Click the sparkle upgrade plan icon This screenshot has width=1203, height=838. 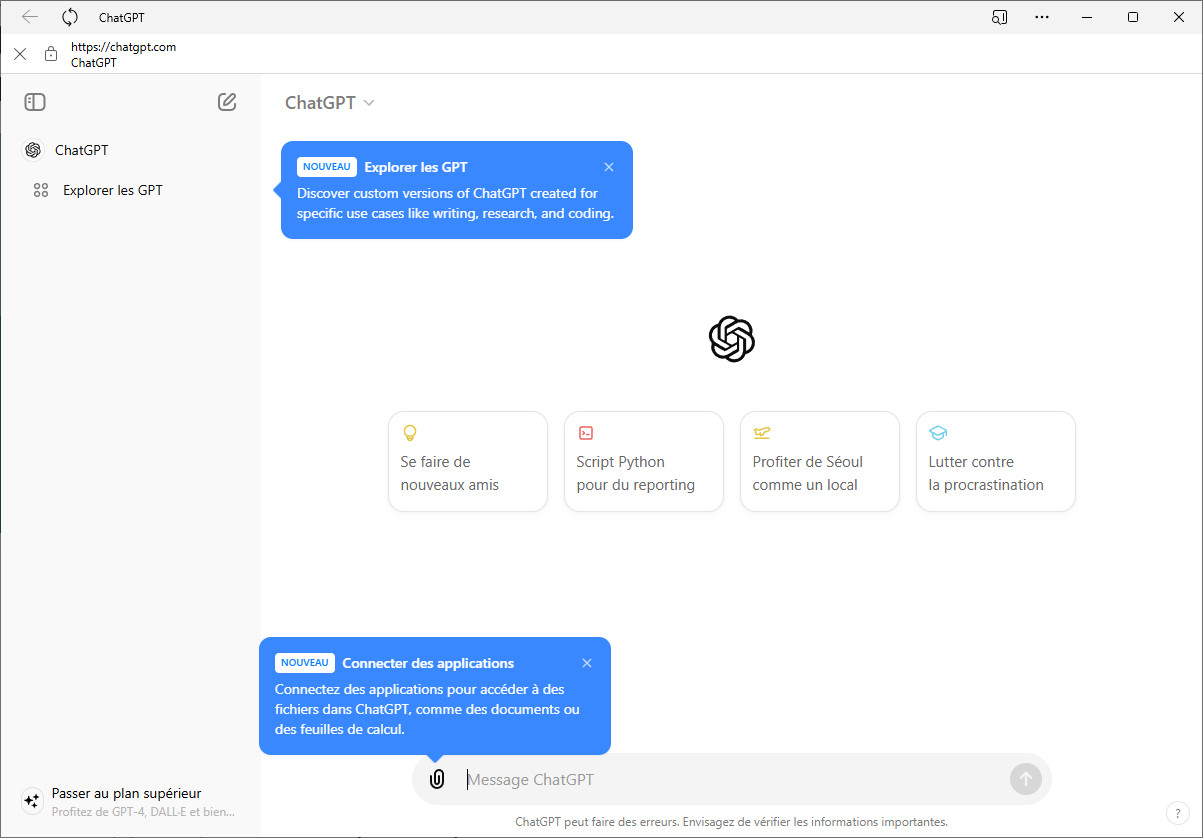pyautogui.click(x=32, y=801)
